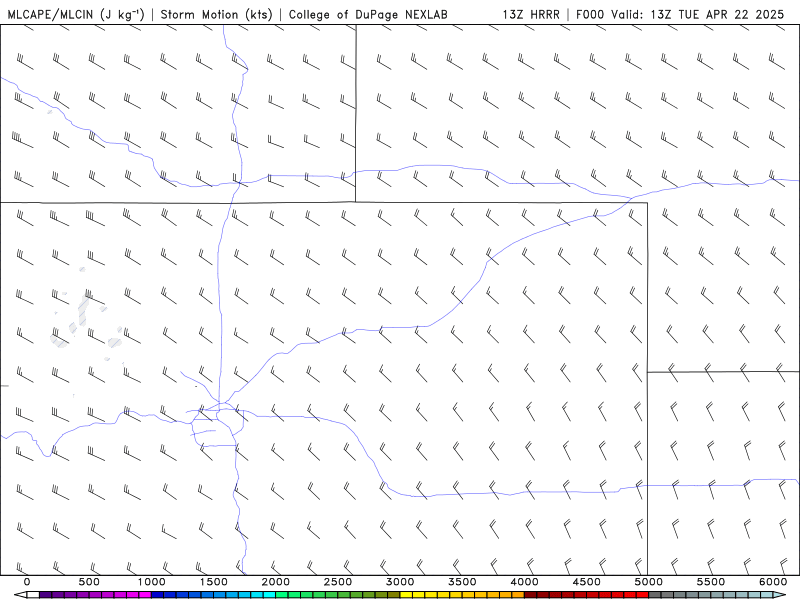Viewport: 800px width, 600px height.
Task: Click the colorbar label "6000"
Action: (x=773, y=582)
